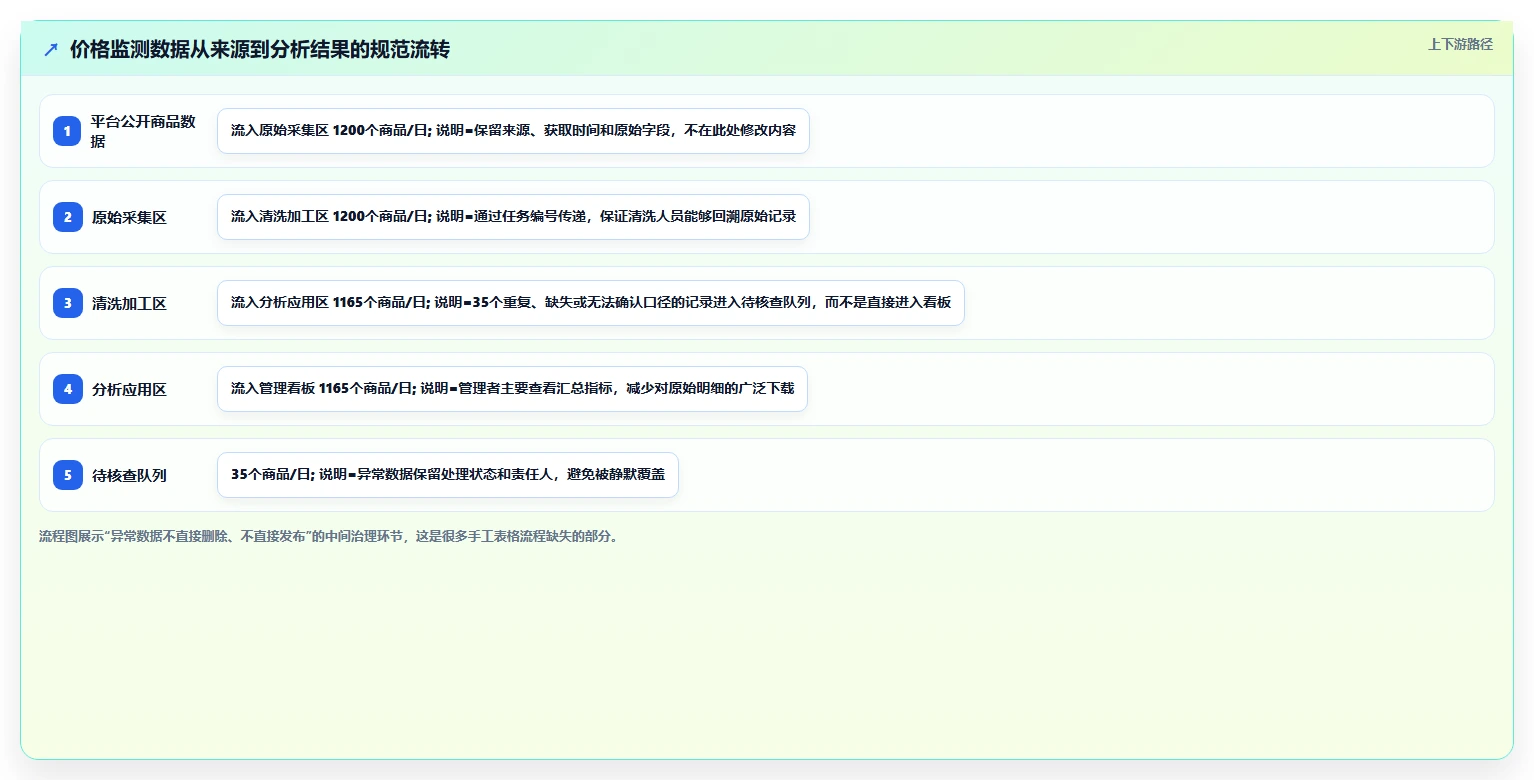1534x780 pixels.
Task: Click the step 2 number badge
Action: (x=67, y=217)
